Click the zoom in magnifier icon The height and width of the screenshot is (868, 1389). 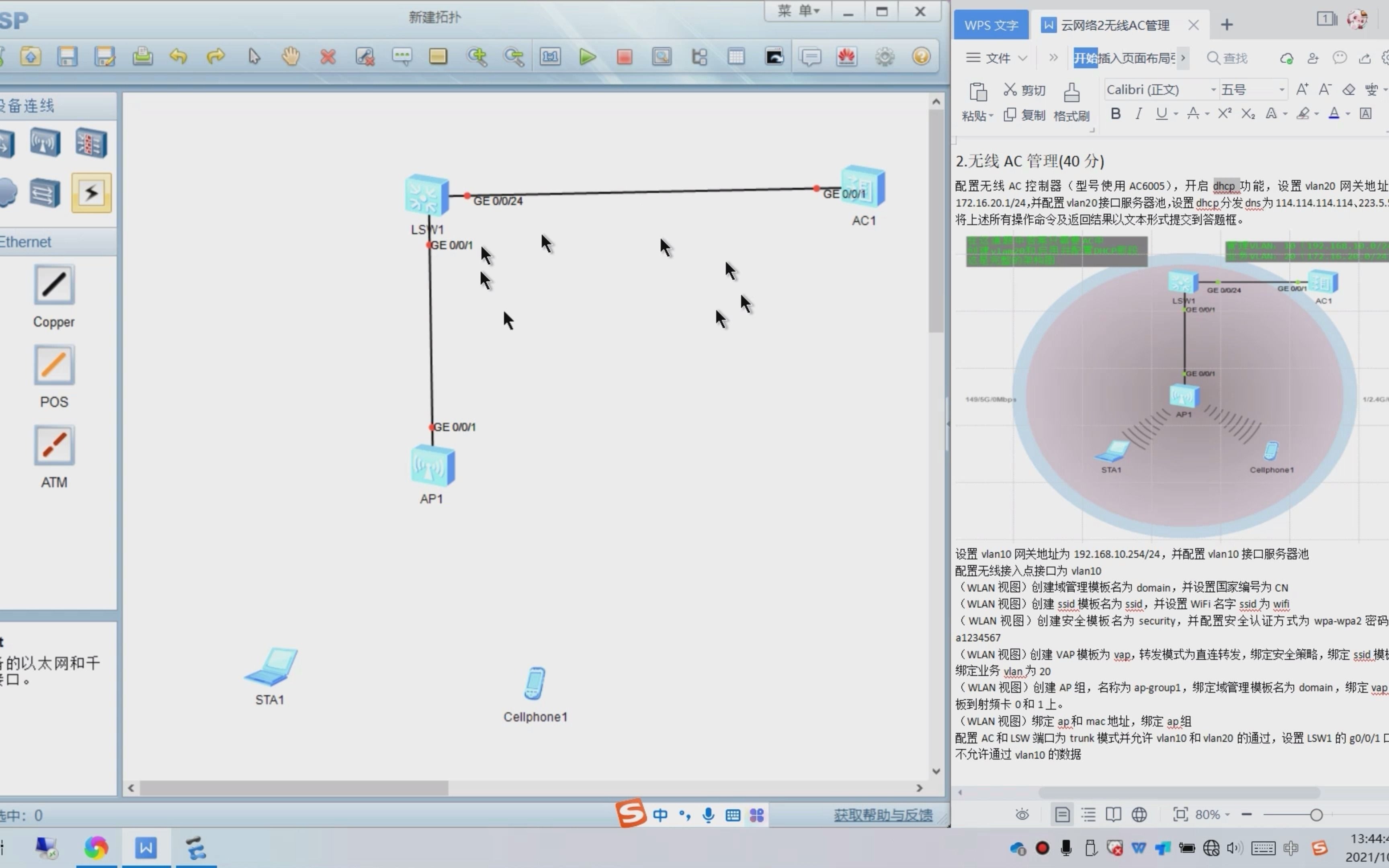click(477, 57)
